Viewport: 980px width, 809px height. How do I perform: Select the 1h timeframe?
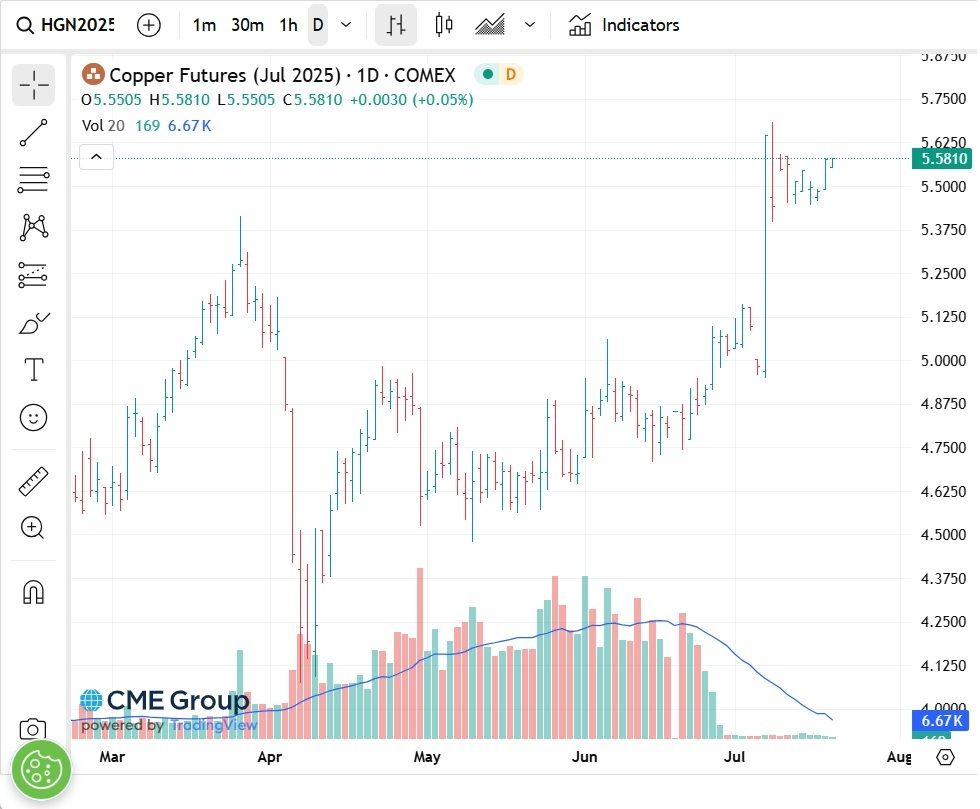click(288, 25)
